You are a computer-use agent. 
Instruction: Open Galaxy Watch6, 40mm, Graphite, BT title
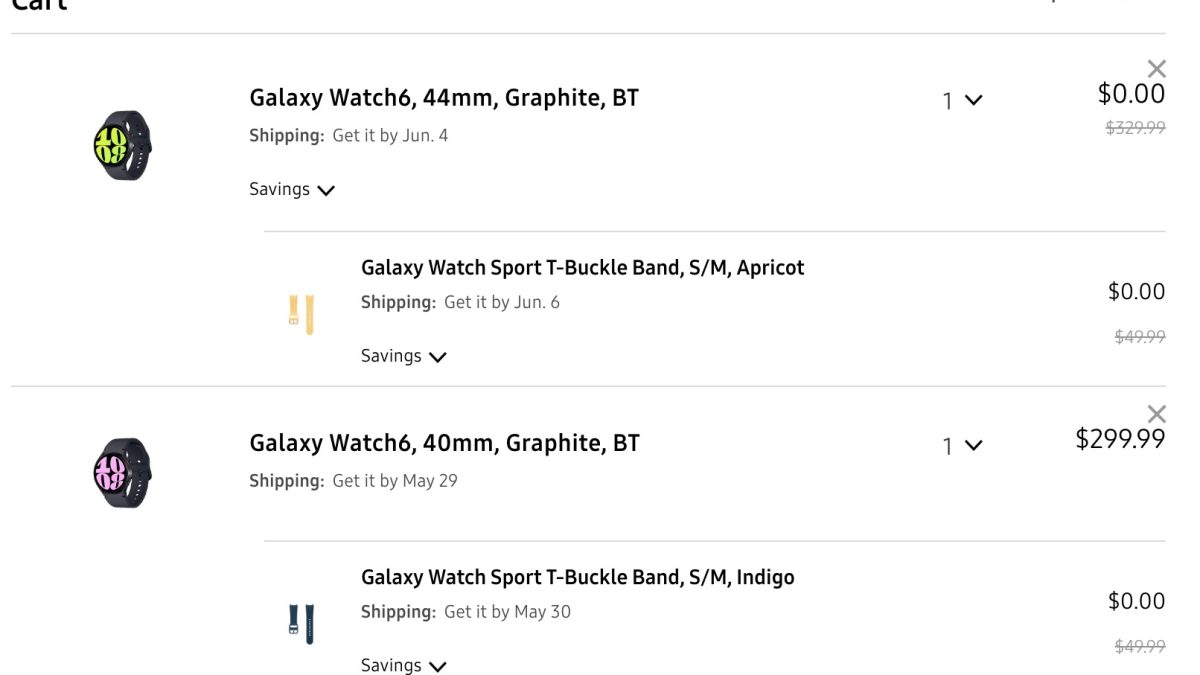point(444,443)
